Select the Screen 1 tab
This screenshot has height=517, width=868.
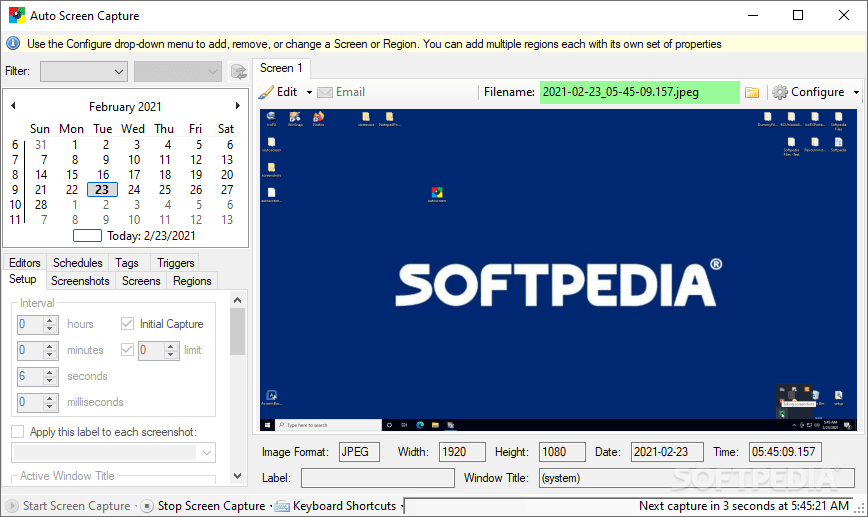coord(281,68)
